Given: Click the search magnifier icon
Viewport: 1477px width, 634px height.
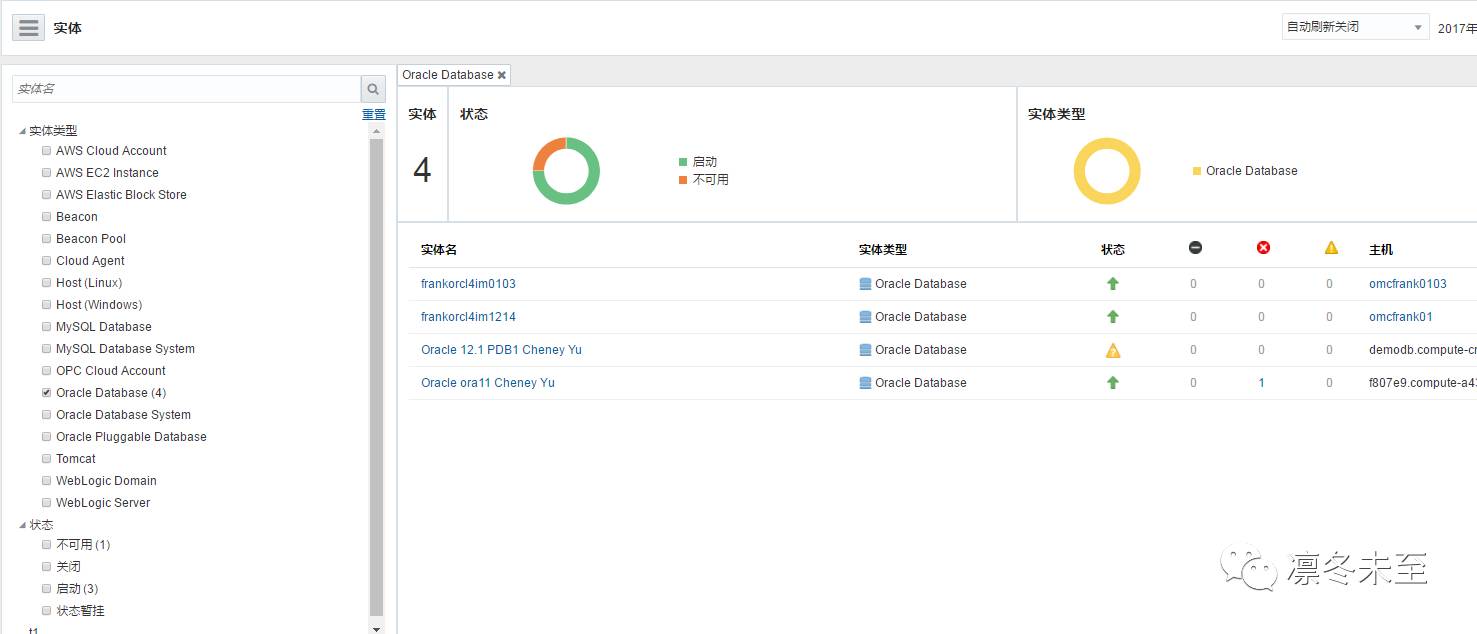Looking at the screenshot, I should pyautogui.click(x=373, y=89).
